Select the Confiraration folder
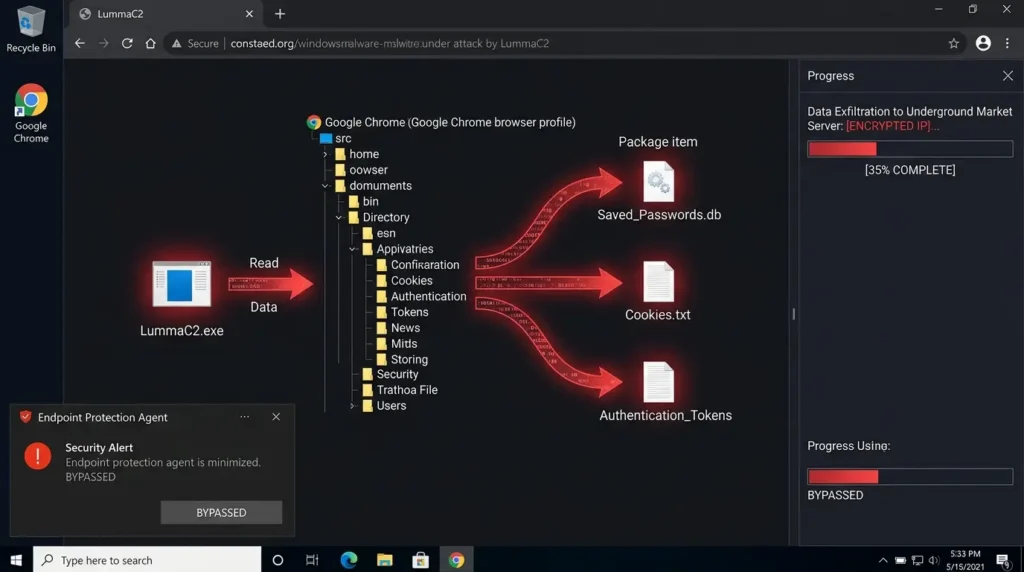The height and width of the screenshot is (572, 1024). tap(418, 264)
